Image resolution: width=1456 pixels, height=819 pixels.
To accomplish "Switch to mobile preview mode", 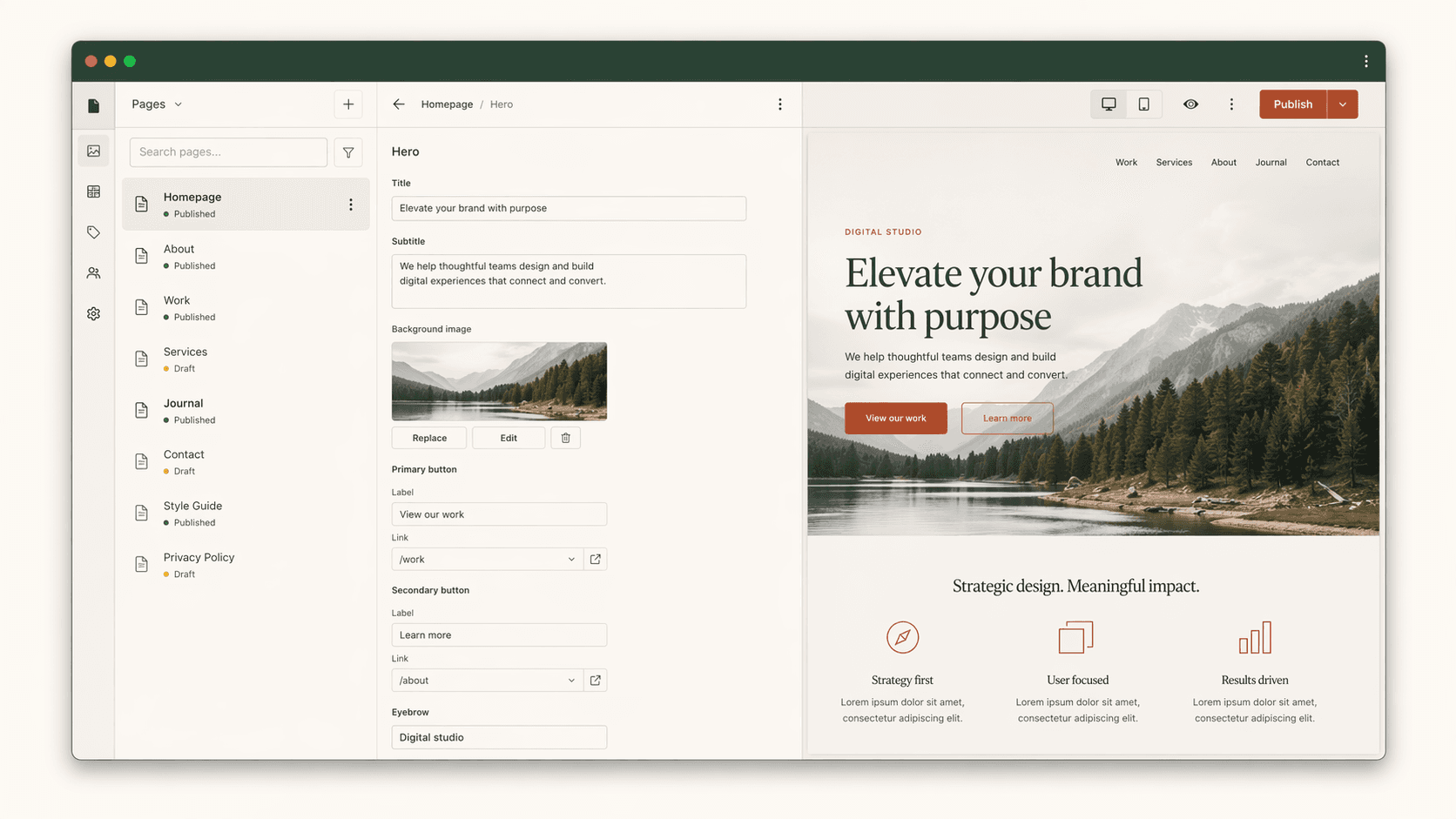I will (1143, 104).
